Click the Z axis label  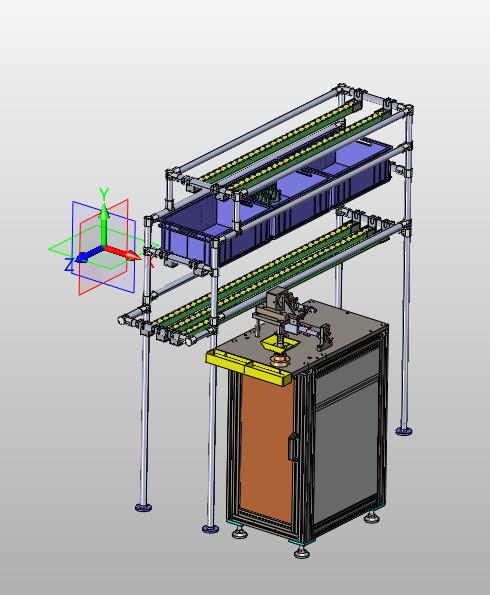click(x=69, y=265)
